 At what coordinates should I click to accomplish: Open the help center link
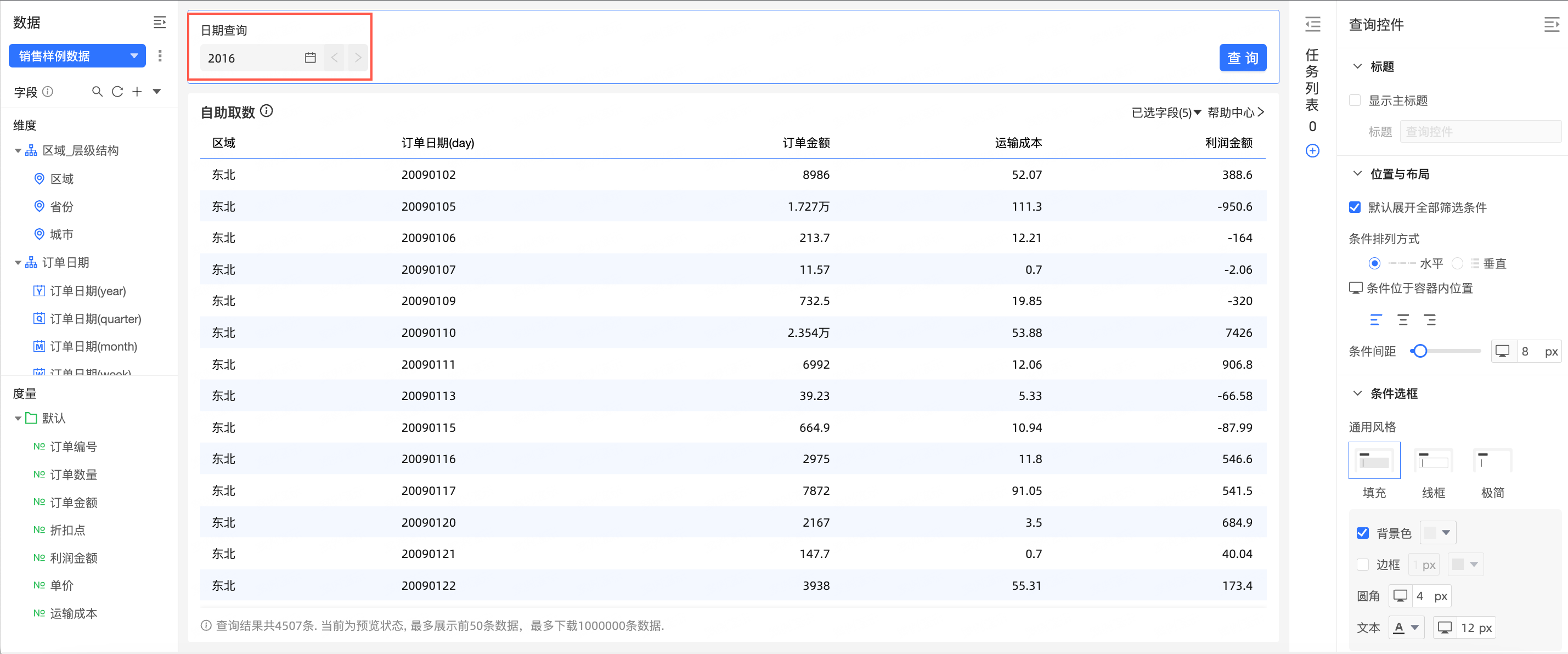point(1235,112)
